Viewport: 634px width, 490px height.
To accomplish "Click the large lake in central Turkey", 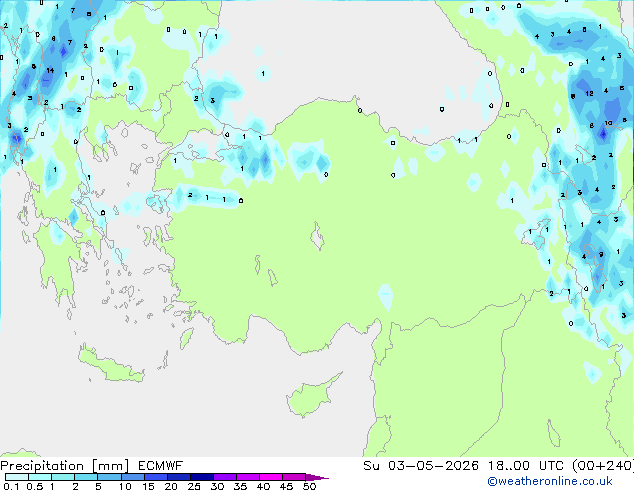I will click(317, 236).
